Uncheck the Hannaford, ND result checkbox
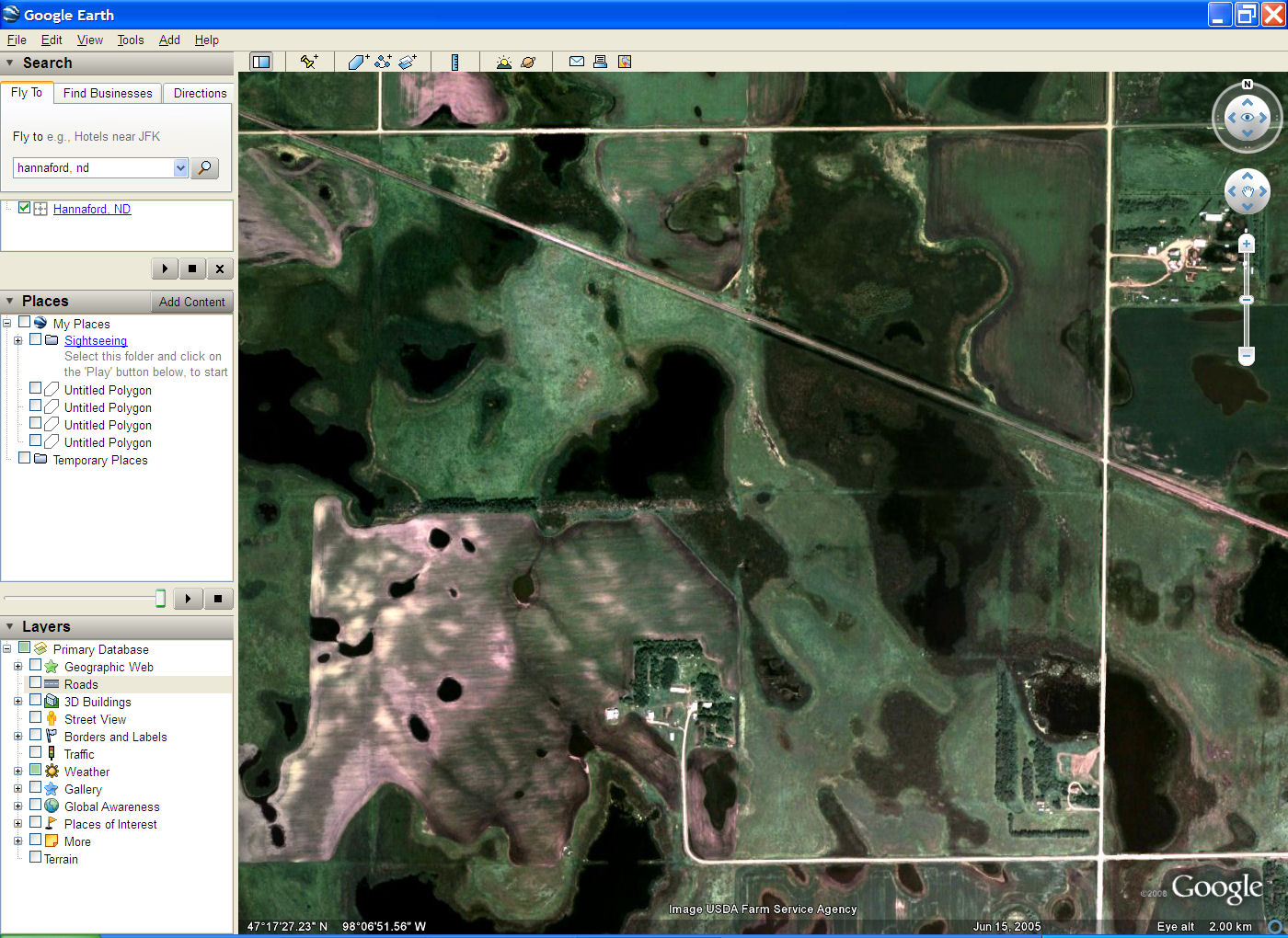The width and height of the screenshot is (1288, 938). point(24,208)
